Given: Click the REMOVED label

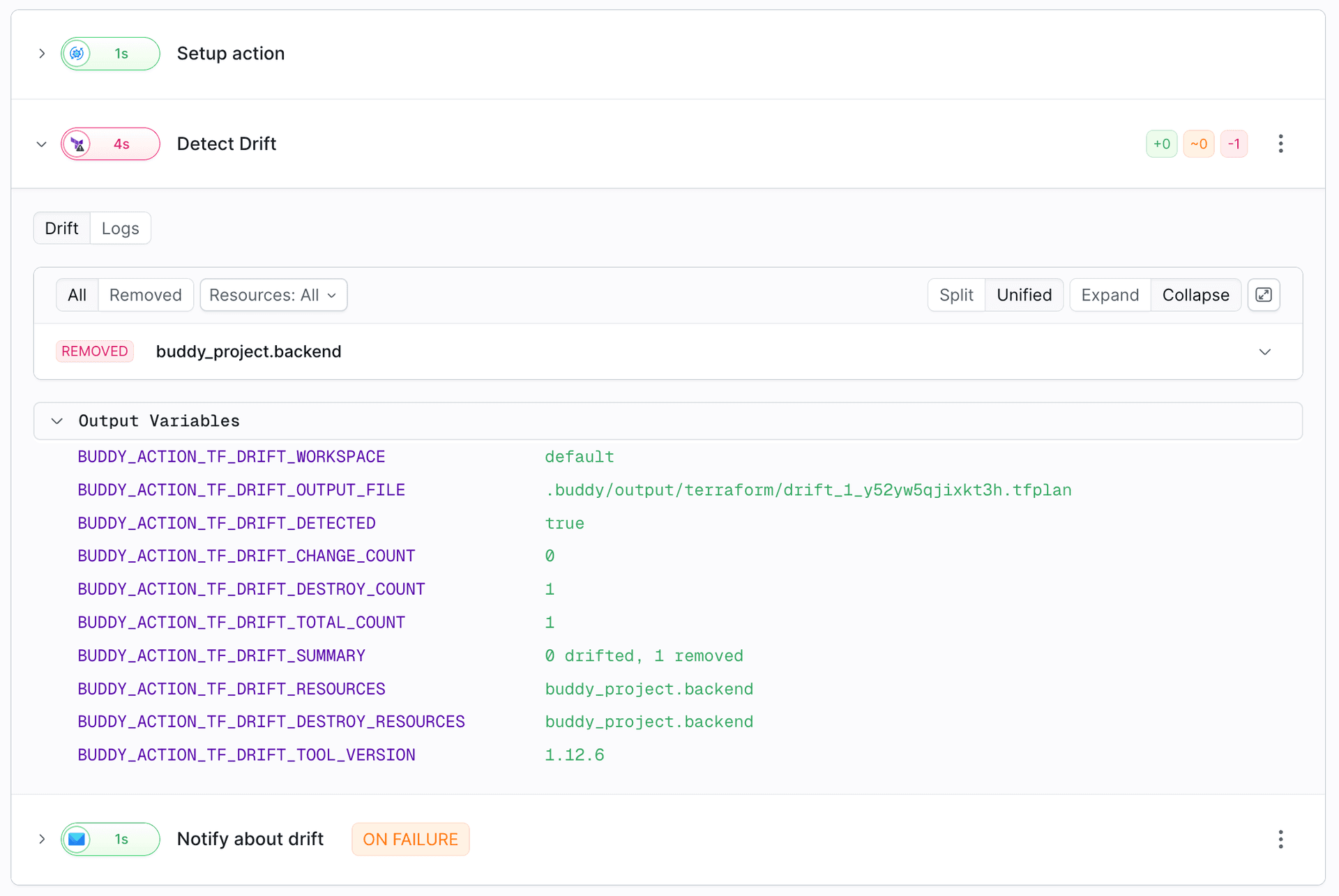Looking at the screenshot, I should point(95,351).
